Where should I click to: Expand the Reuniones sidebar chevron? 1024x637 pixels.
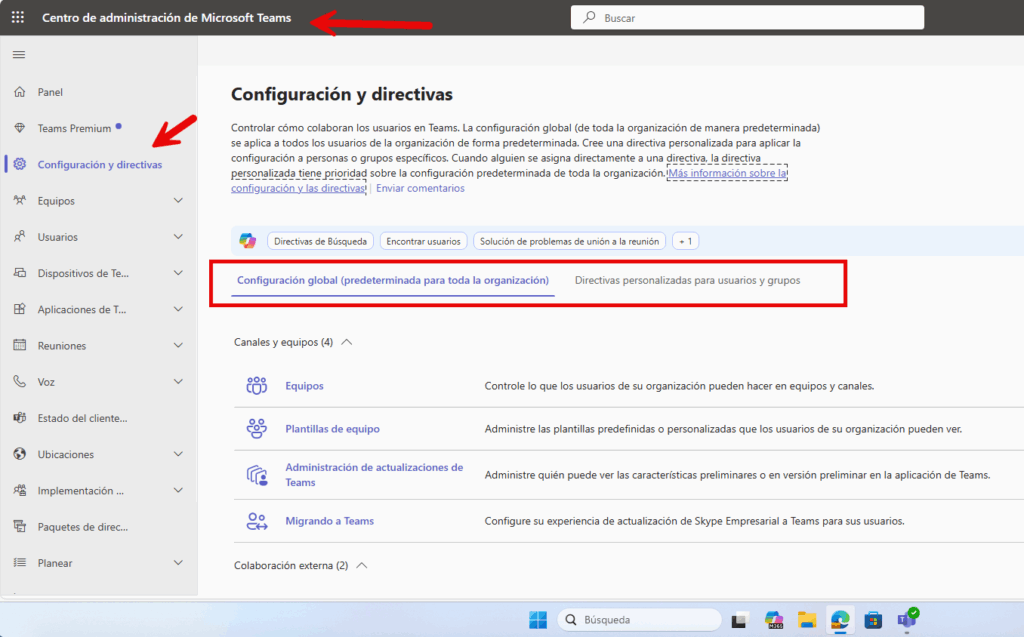(178, 346)
